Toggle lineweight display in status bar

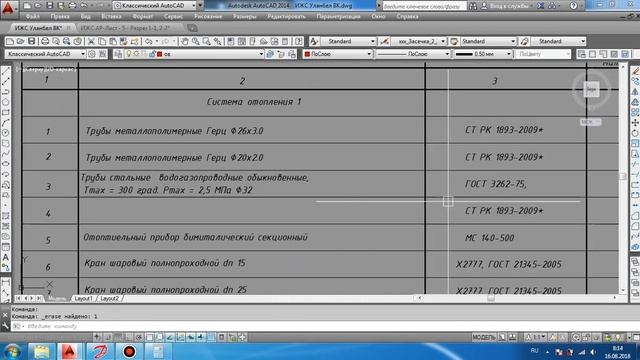pyautogui.click(x=201, y=337)
